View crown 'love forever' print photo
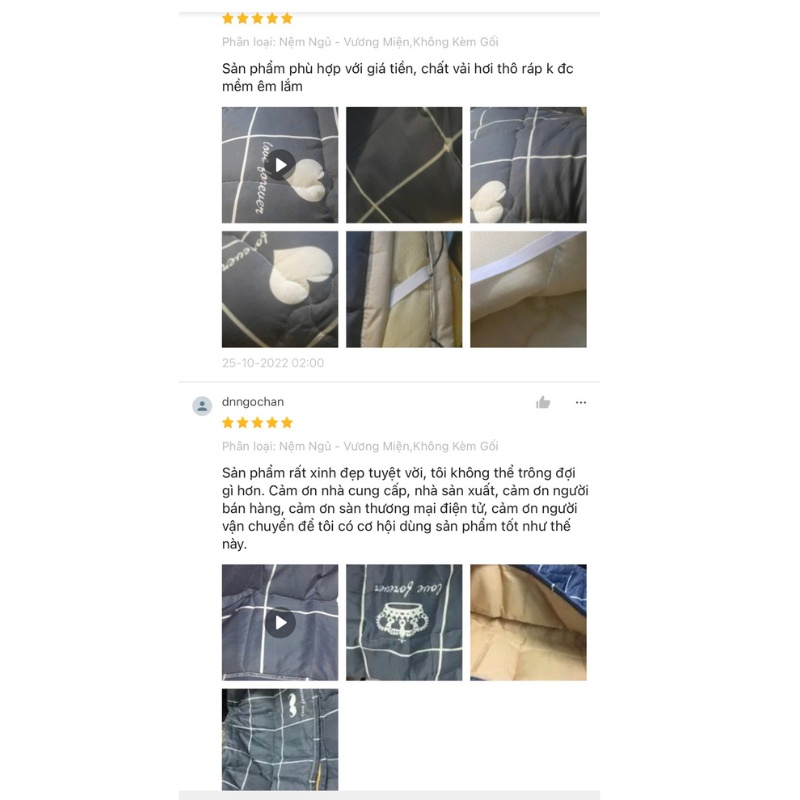The height and width of the screenshot is (800, 800). [x=404, y=622]
